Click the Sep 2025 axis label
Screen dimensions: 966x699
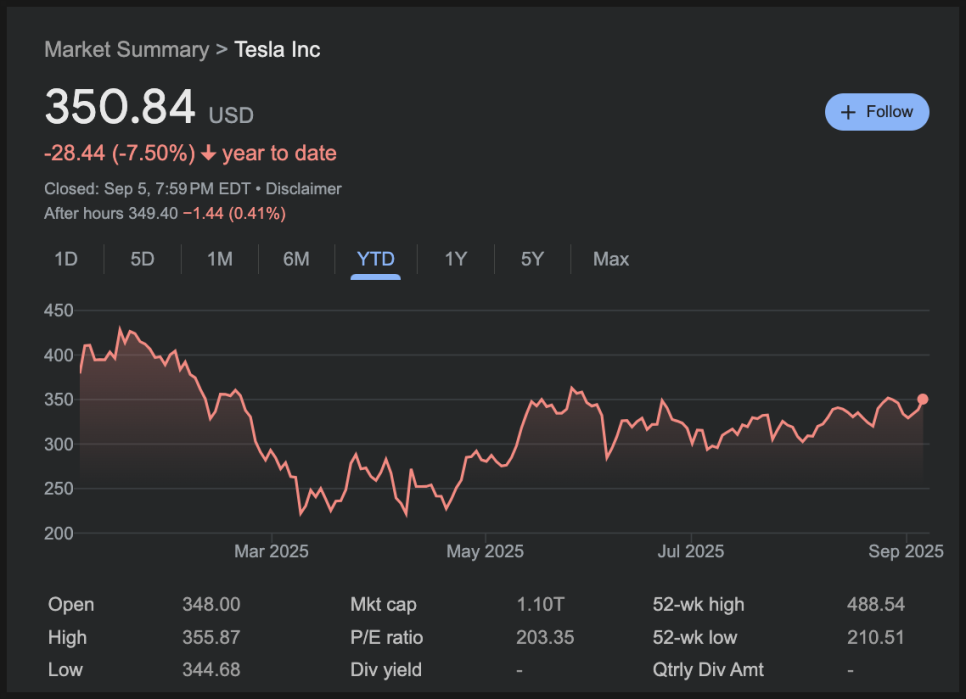pyautogui.click(x=906, y=551)
